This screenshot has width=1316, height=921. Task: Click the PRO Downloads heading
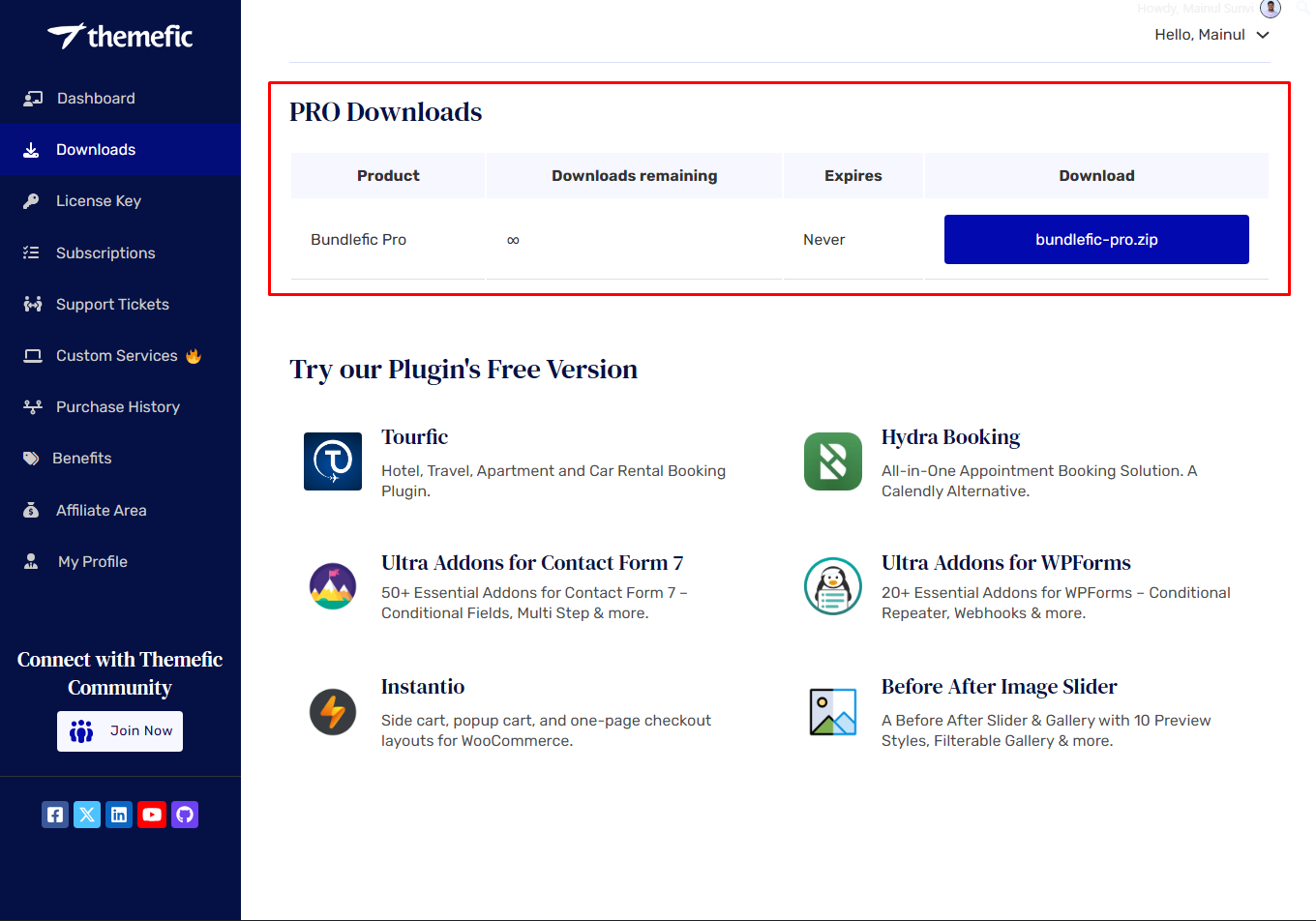[x=385, y=112]
